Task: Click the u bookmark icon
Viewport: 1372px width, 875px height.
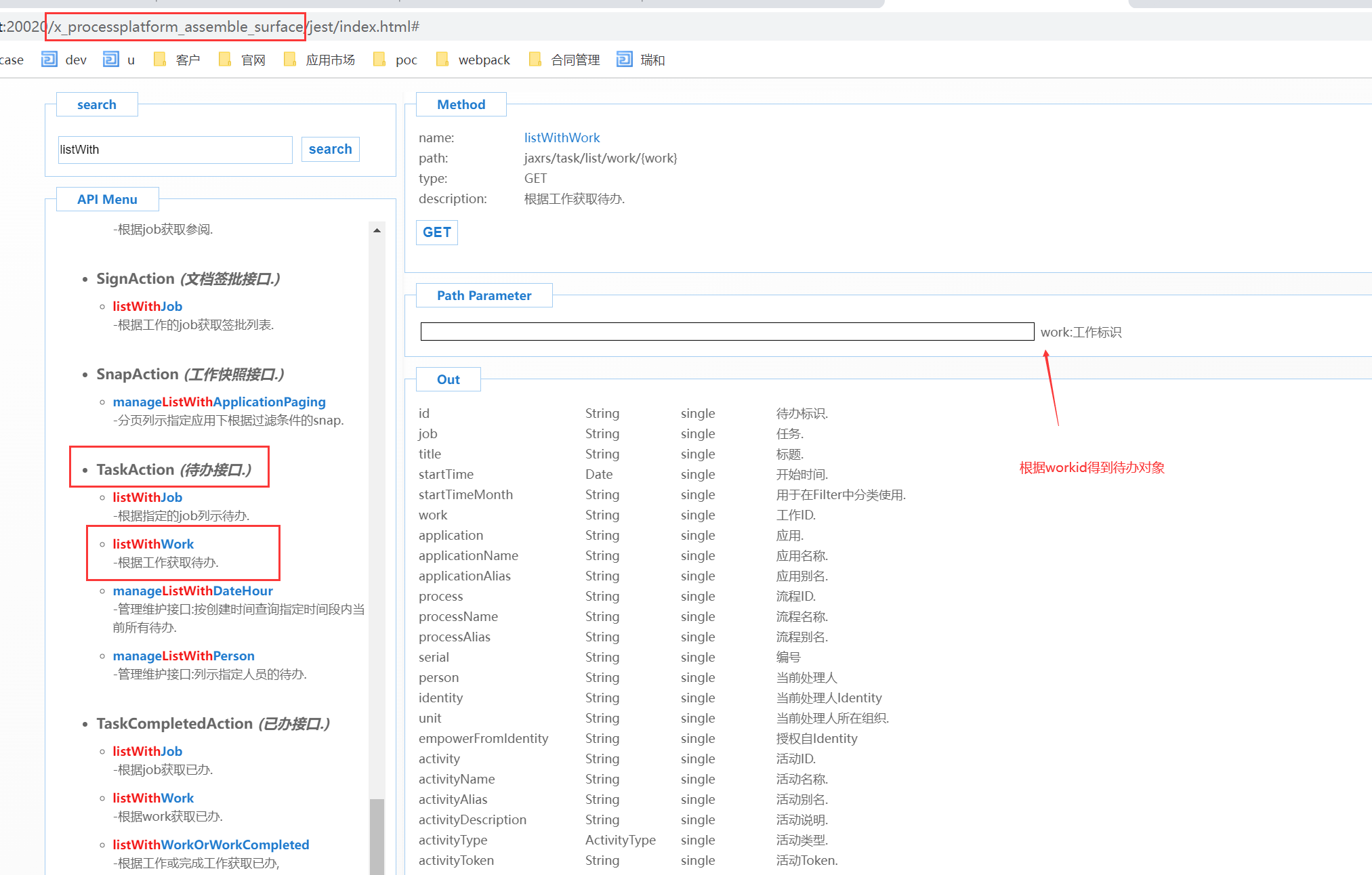Action: pos(110,60)
